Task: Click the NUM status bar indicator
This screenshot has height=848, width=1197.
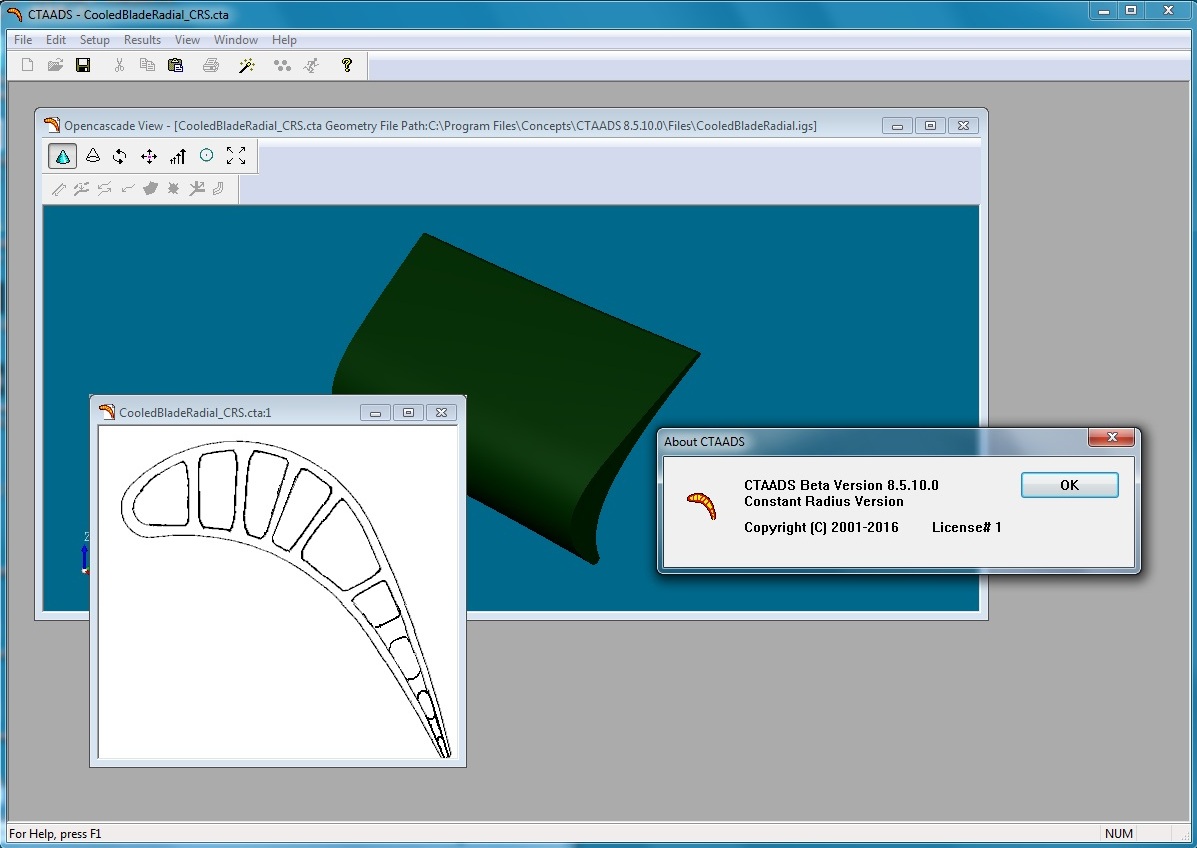Action: (1118, 833)
